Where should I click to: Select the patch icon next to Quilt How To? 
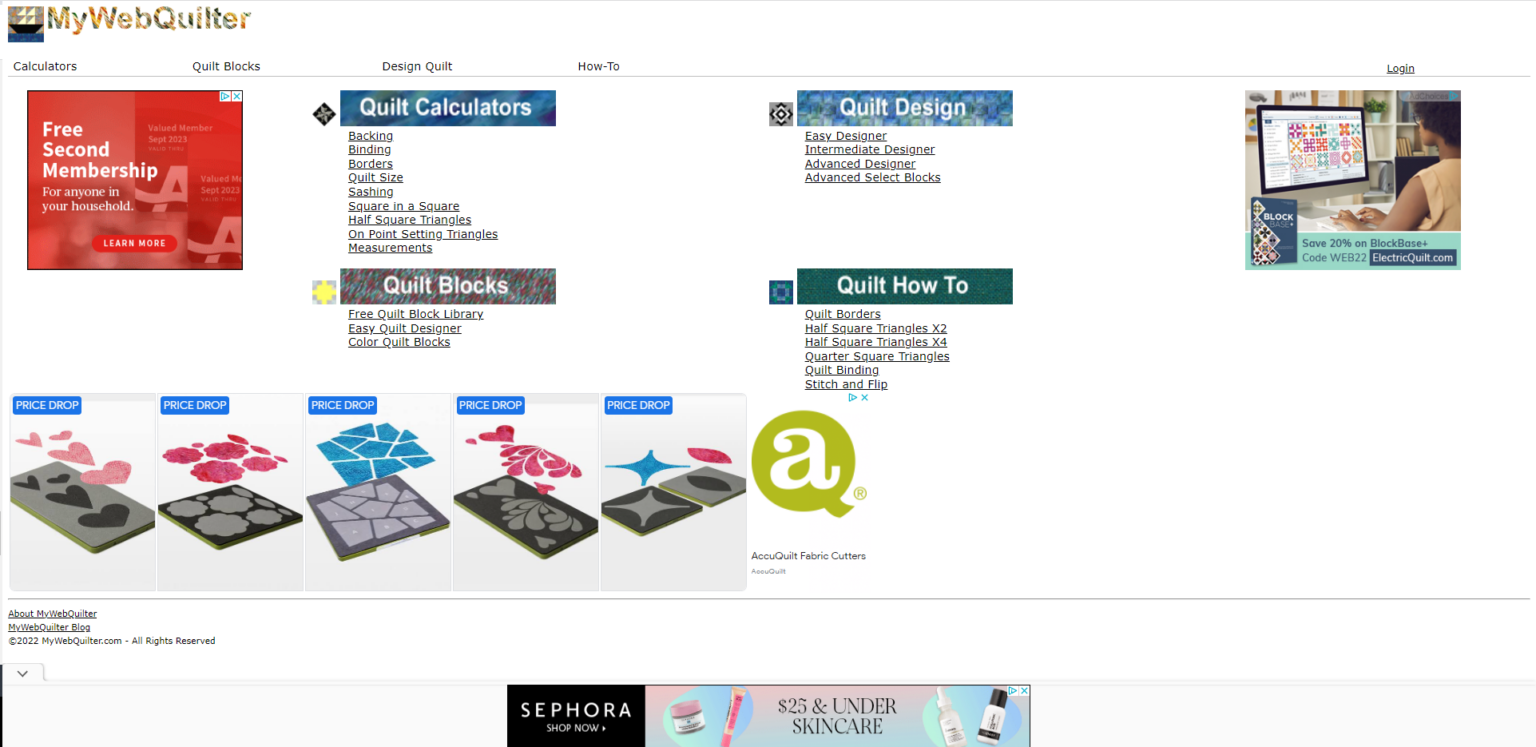click(x=780, y=292)
